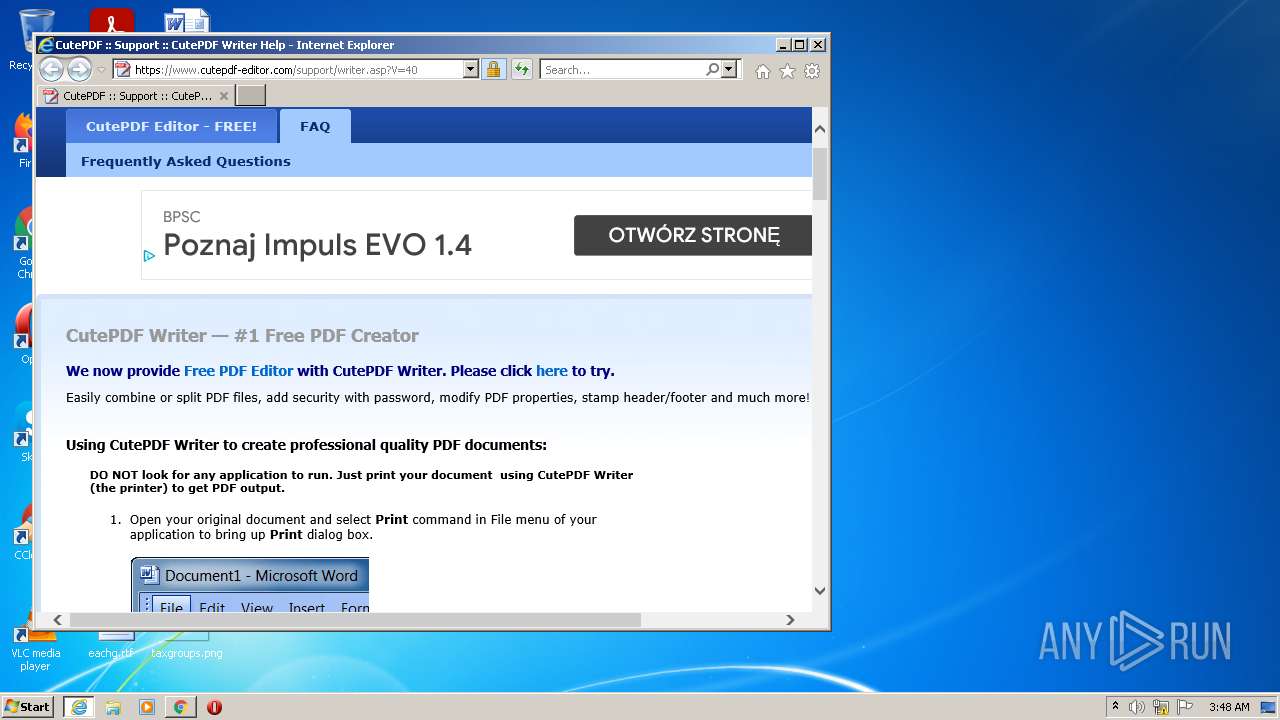The height and width of the screenshot is (720, 1280).
Task: Select the Word document desktop icon
Action: click(x=187, y=21)
